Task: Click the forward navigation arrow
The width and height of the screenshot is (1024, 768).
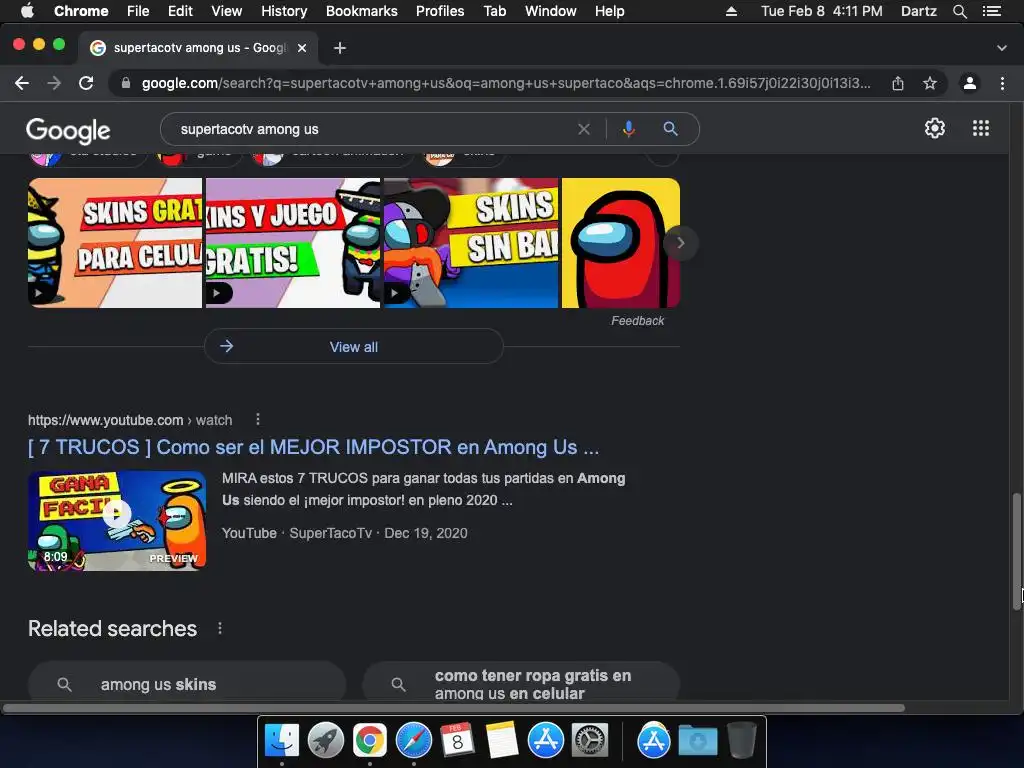Action: pyautogui.click(x=54, y=83)
